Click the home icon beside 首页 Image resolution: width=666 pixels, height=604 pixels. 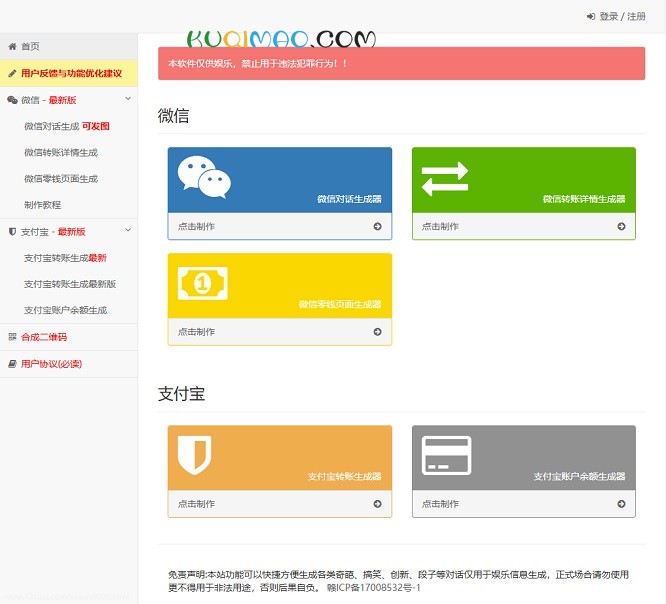tap(12, 46)
